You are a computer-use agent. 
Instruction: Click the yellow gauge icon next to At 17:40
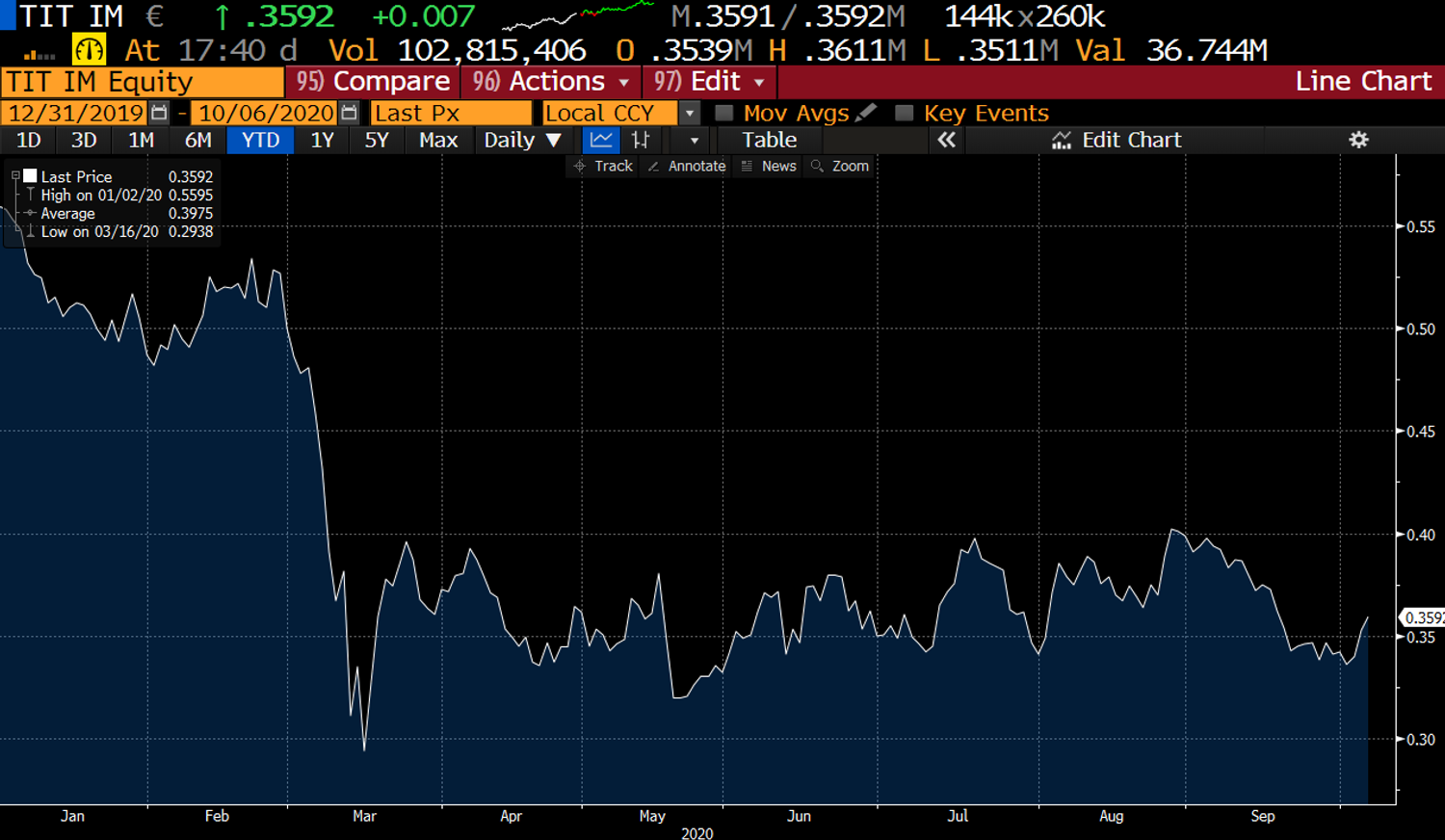click(x=90, y=50)
